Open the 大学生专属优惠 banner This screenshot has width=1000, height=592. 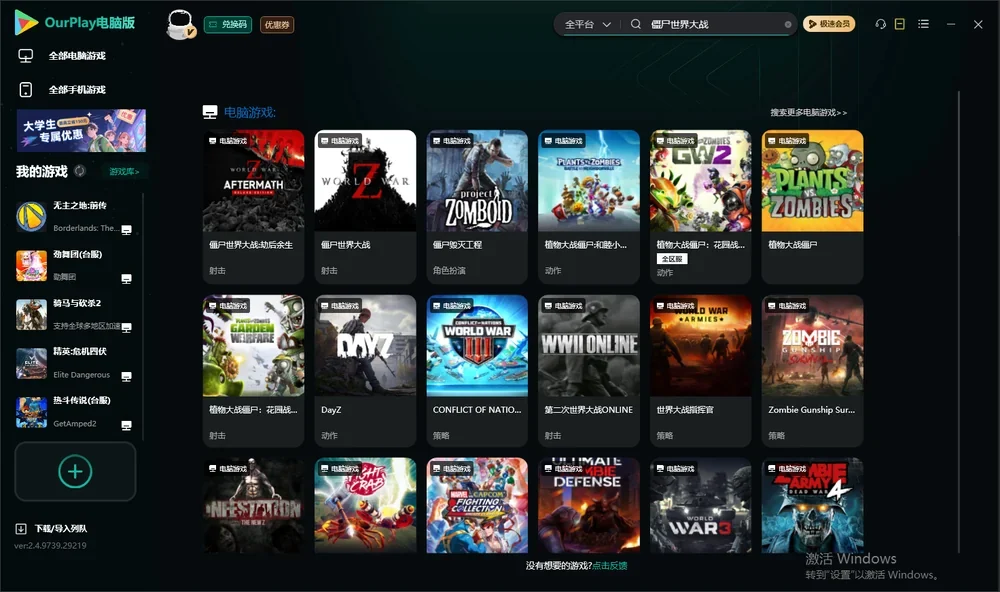(x=82, y=130)
